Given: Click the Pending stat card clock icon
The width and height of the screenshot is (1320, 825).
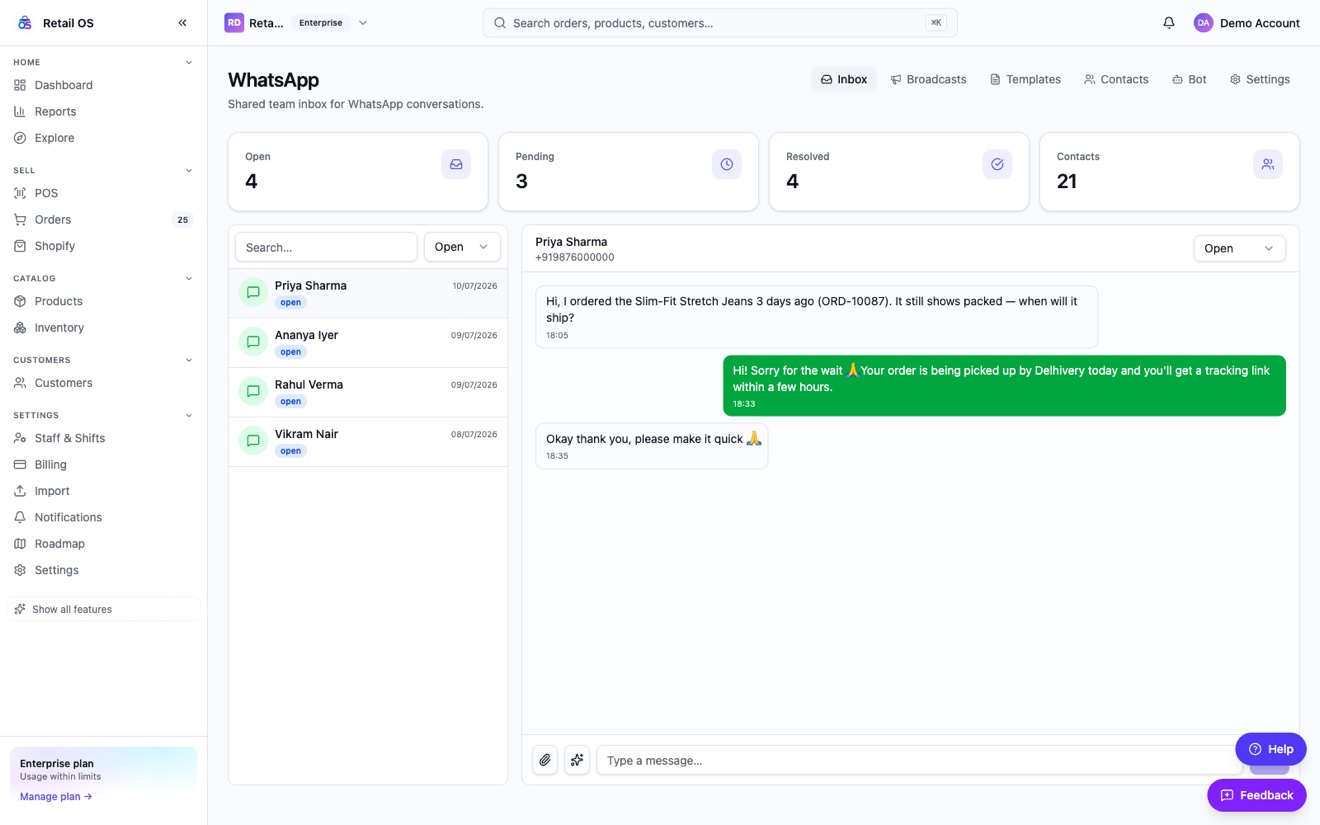Looking at the screenshot, I should click(727, 164).
